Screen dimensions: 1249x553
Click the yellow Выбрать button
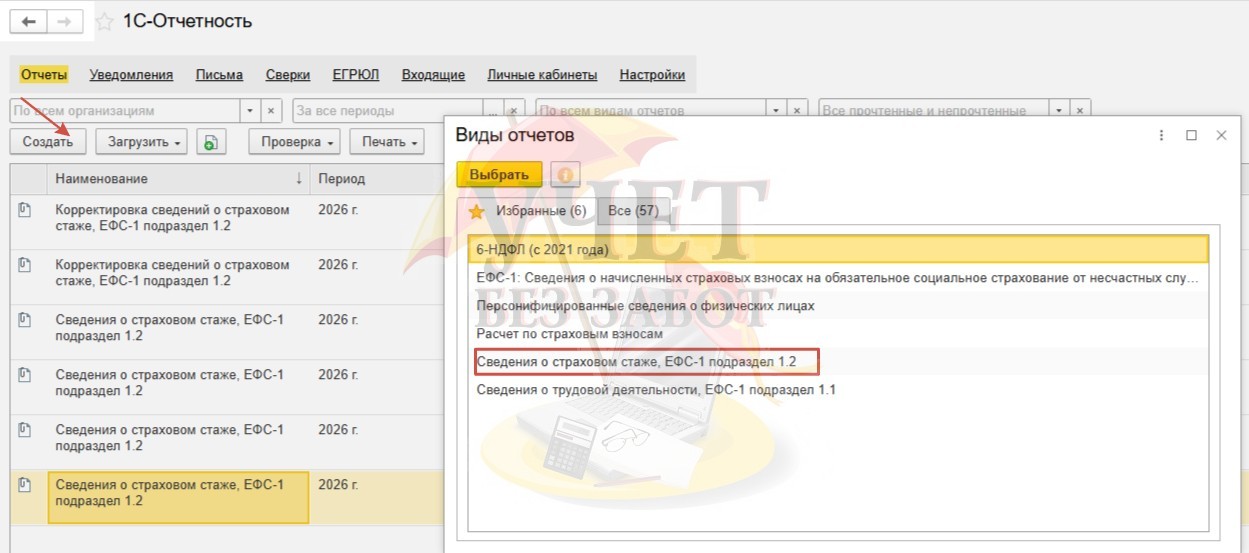click(499, 174)
